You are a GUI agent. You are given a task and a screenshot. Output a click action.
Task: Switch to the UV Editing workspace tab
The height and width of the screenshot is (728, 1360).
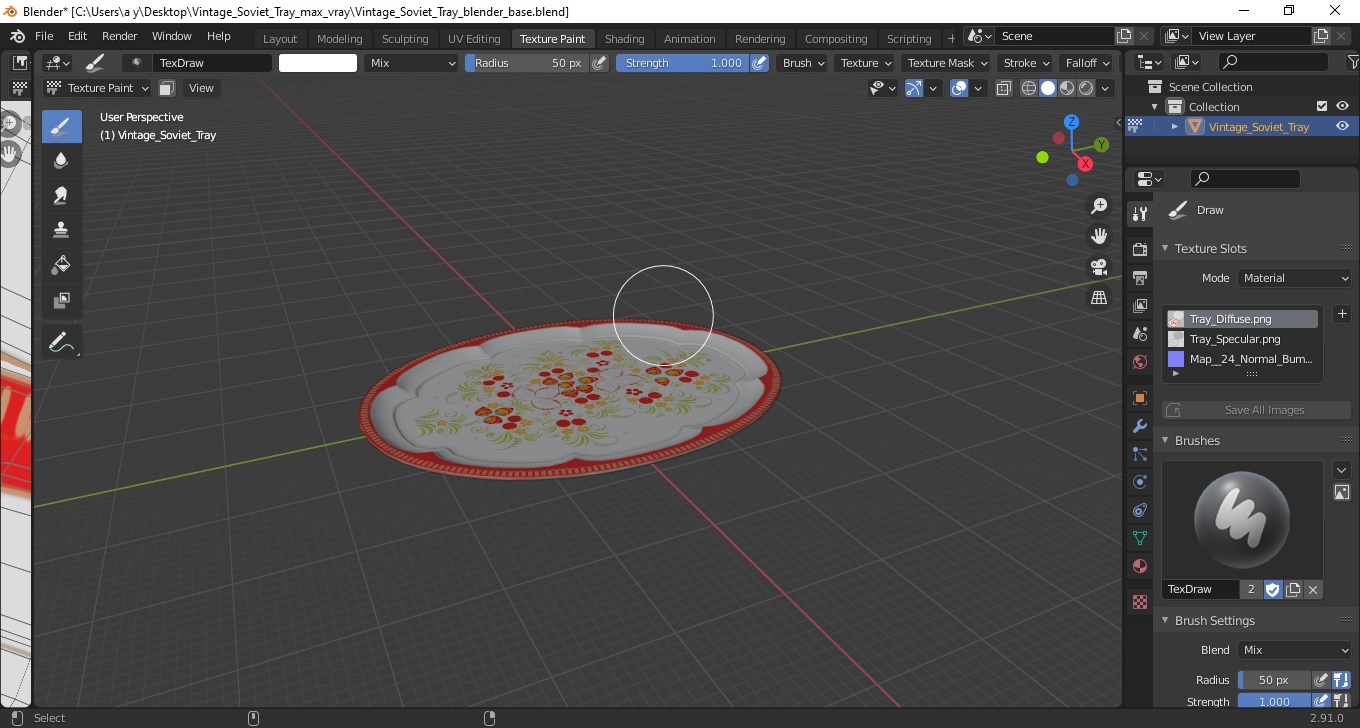coord(474,39)
